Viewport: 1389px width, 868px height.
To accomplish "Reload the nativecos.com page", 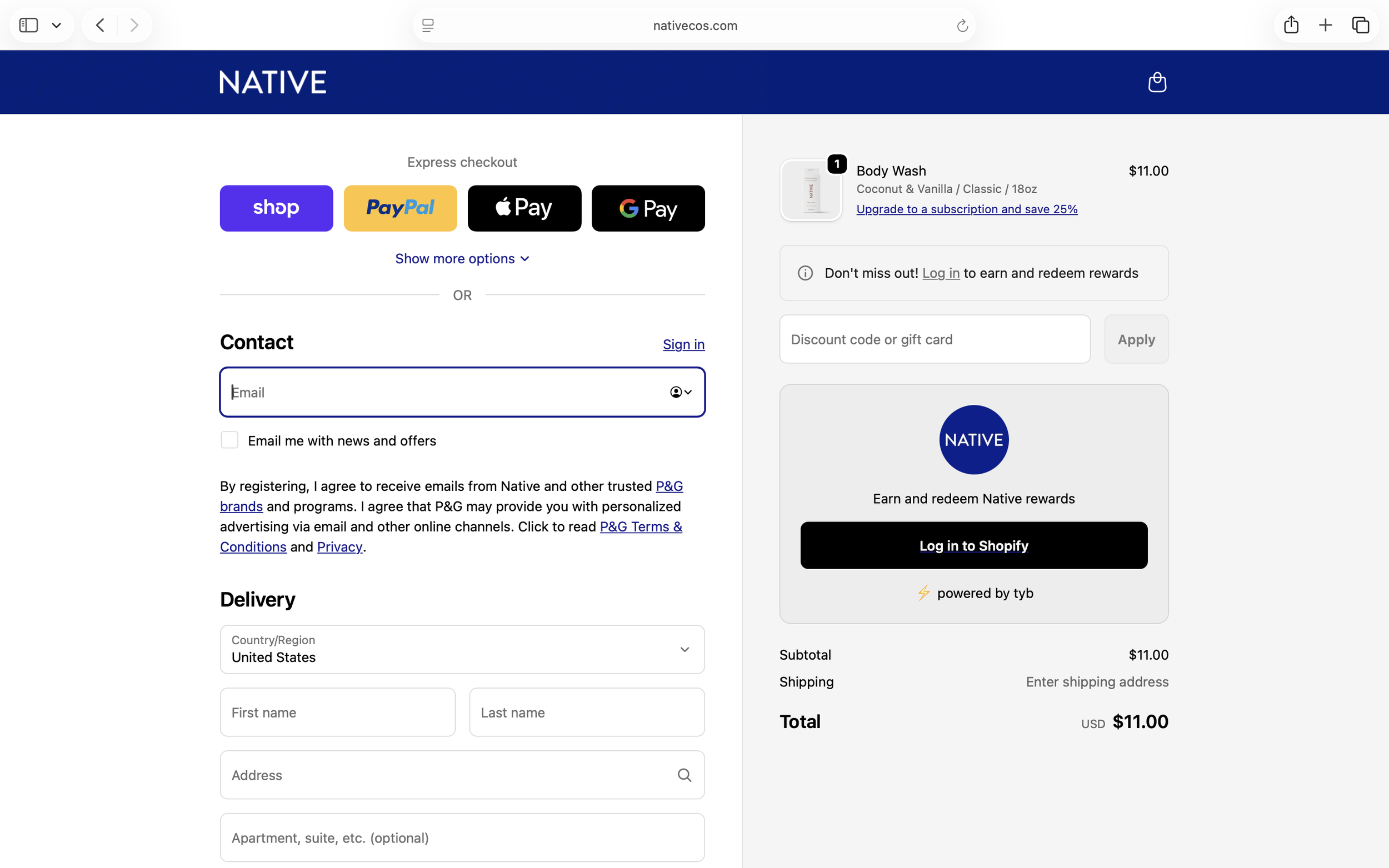I will 962,26.
